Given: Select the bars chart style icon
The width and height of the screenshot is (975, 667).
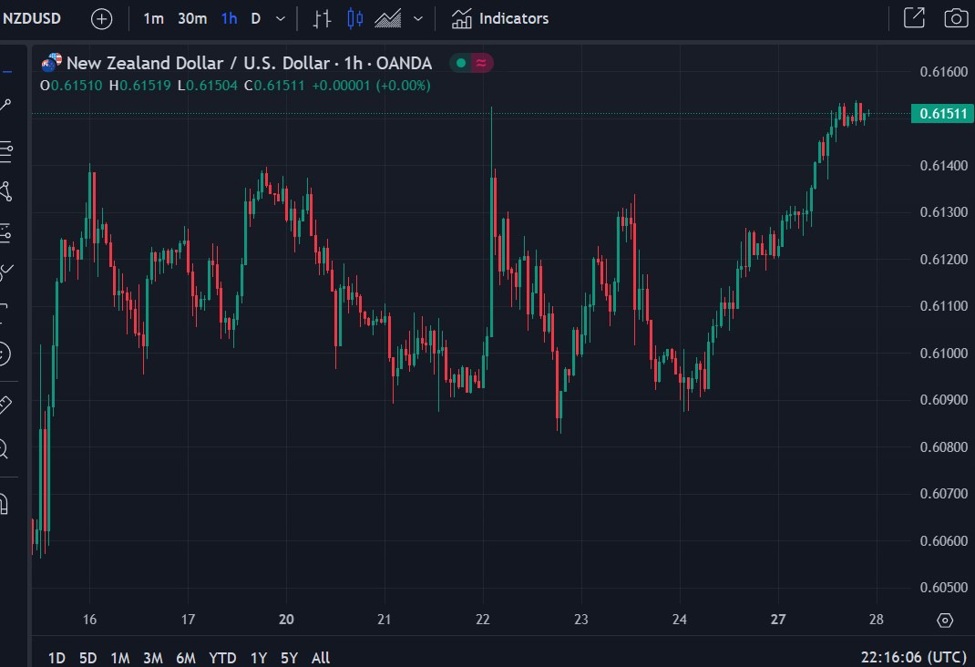Looking at the screenshot, I should point(321,19).
